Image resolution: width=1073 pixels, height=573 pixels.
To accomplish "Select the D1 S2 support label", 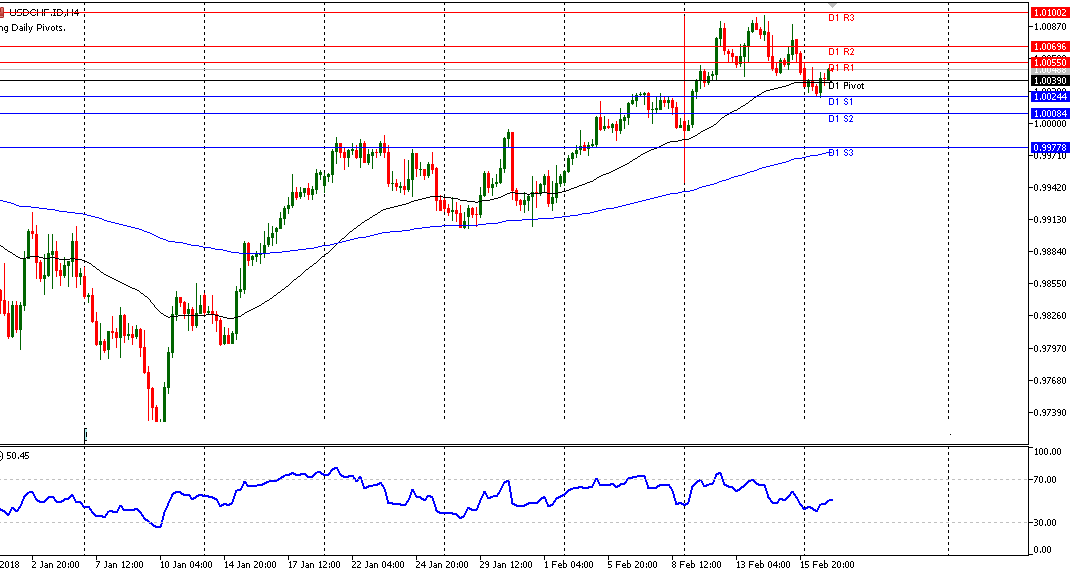I will (x=840, y=119).
